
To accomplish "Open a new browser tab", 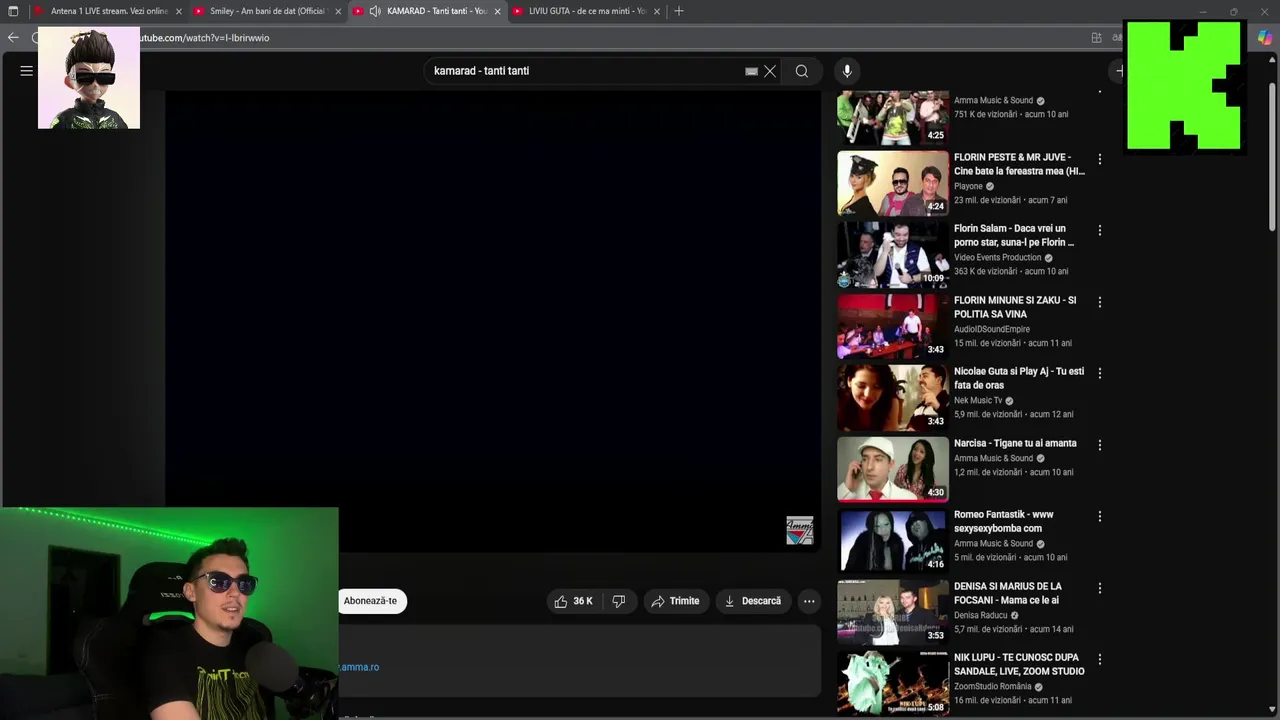I will (679, 11).
